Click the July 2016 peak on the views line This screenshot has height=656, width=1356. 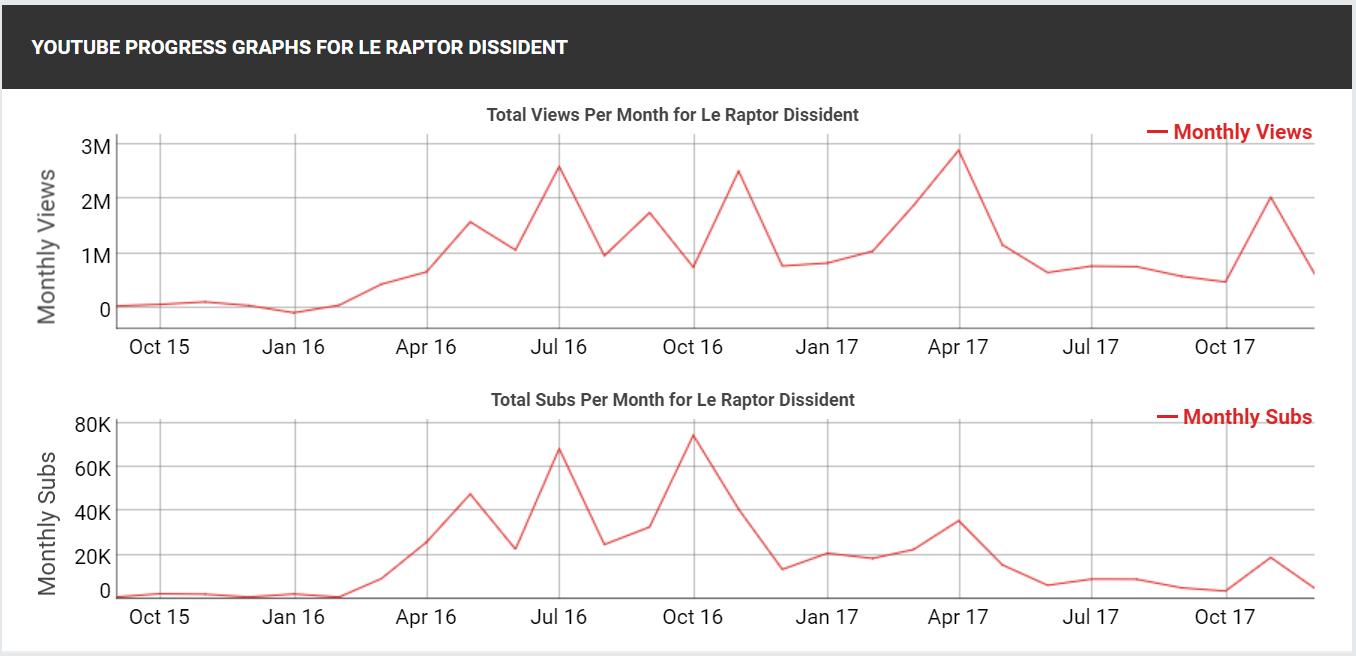click(559, 166)
